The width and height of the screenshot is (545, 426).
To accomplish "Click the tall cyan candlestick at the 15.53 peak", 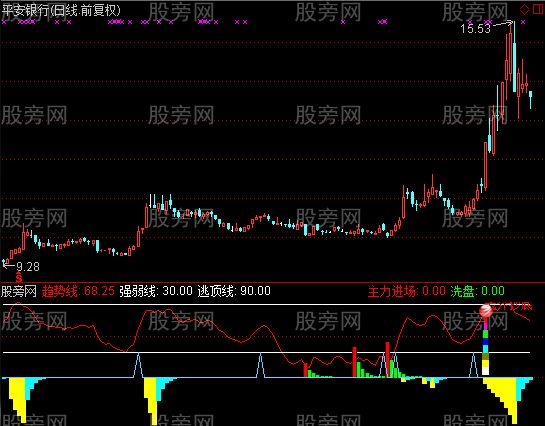I will (514, 56).
